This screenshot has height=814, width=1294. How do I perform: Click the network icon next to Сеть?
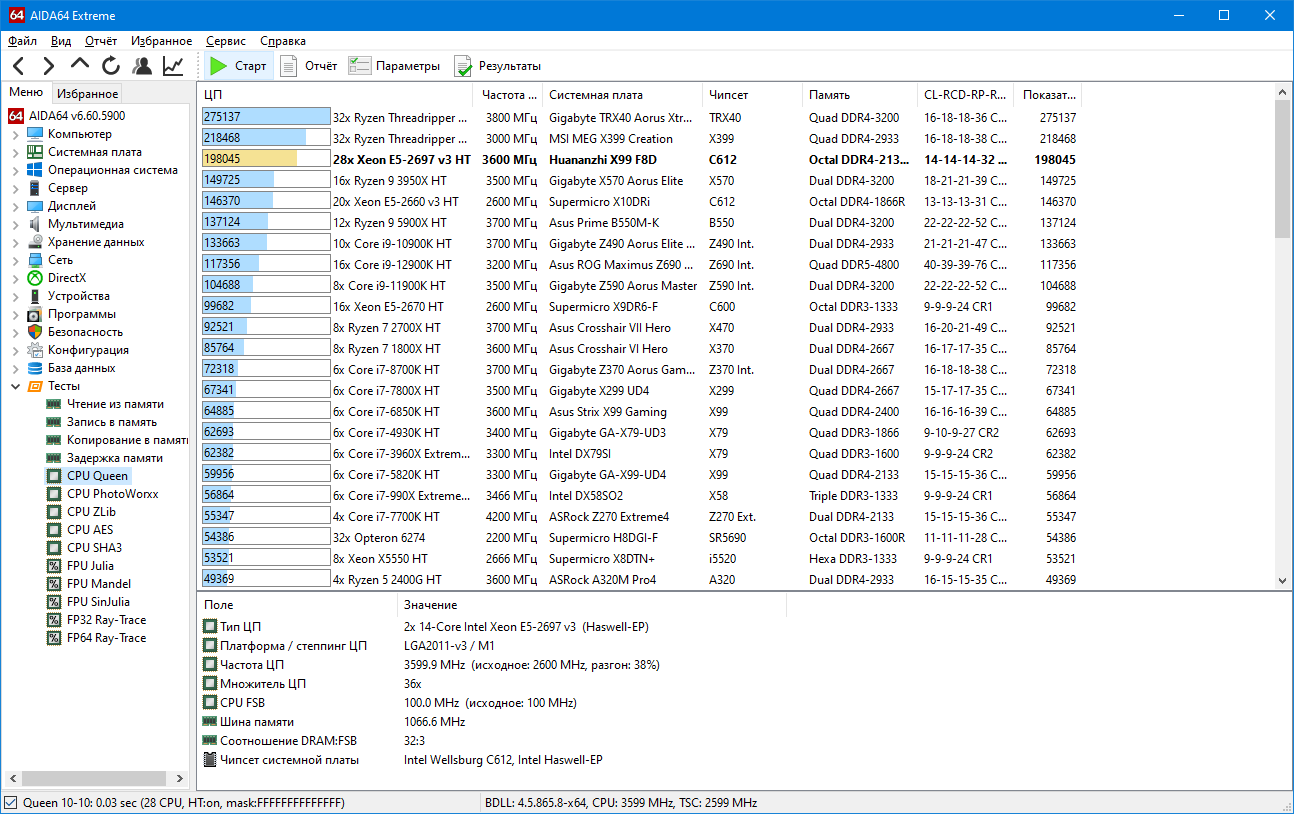[x=35, y=260]
